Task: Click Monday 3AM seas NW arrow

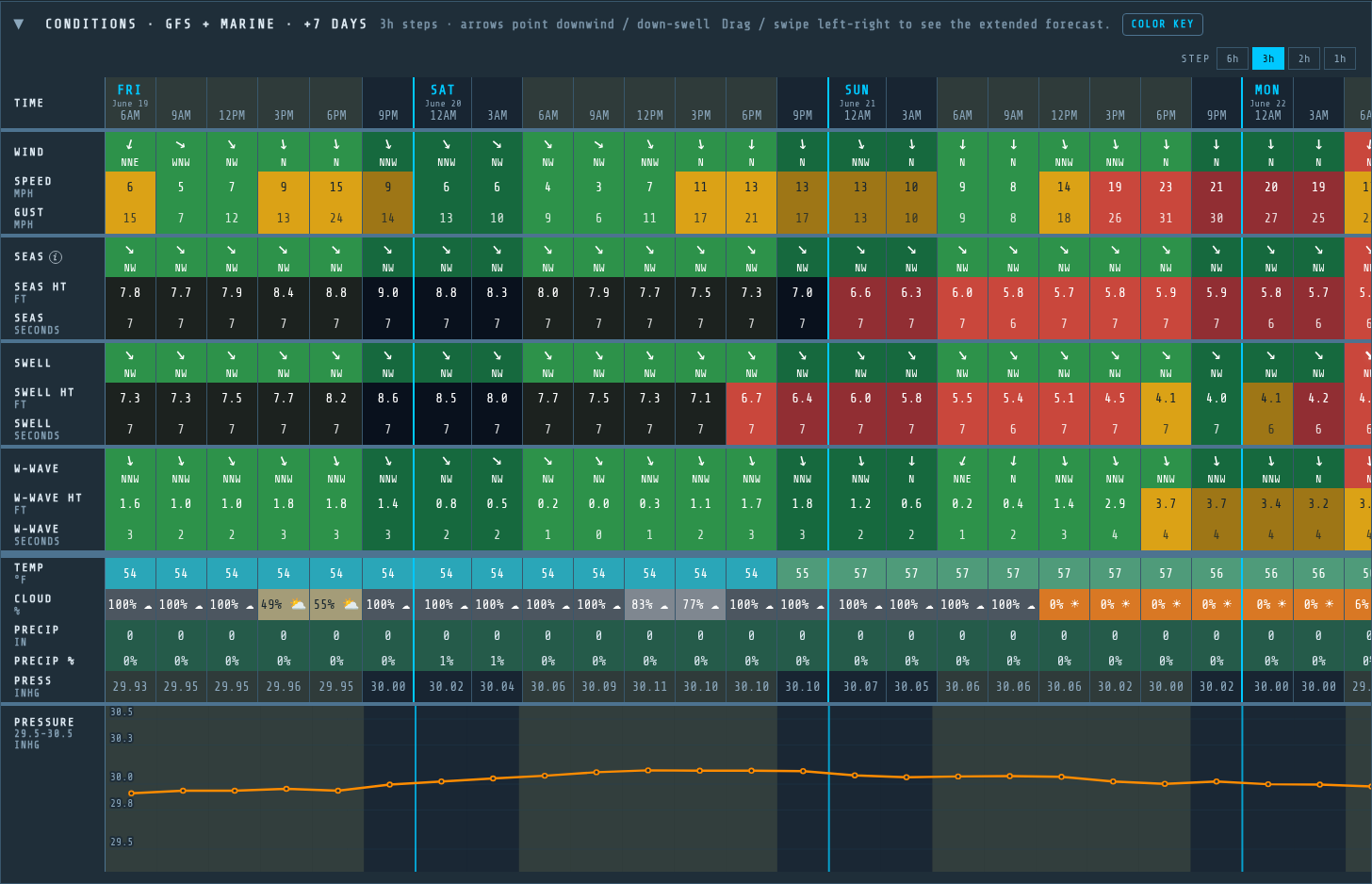Action: point(1318,250)
